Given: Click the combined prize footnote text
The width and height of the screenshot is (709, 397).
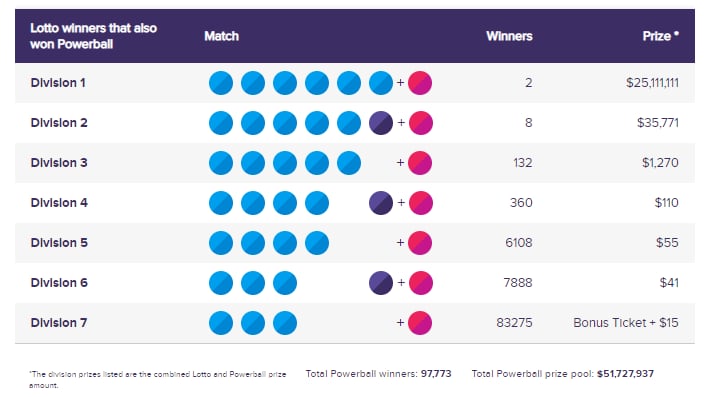Looking at the screenshot, I should tap(158, 380).
